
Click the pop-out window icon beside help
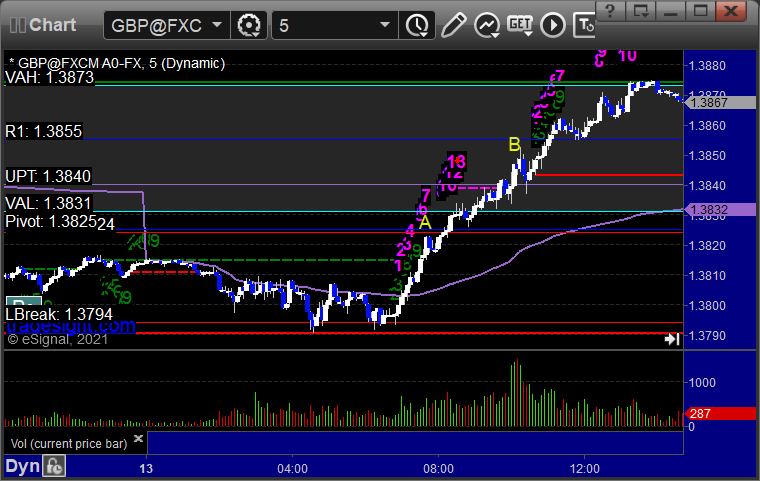coord(640,10)
